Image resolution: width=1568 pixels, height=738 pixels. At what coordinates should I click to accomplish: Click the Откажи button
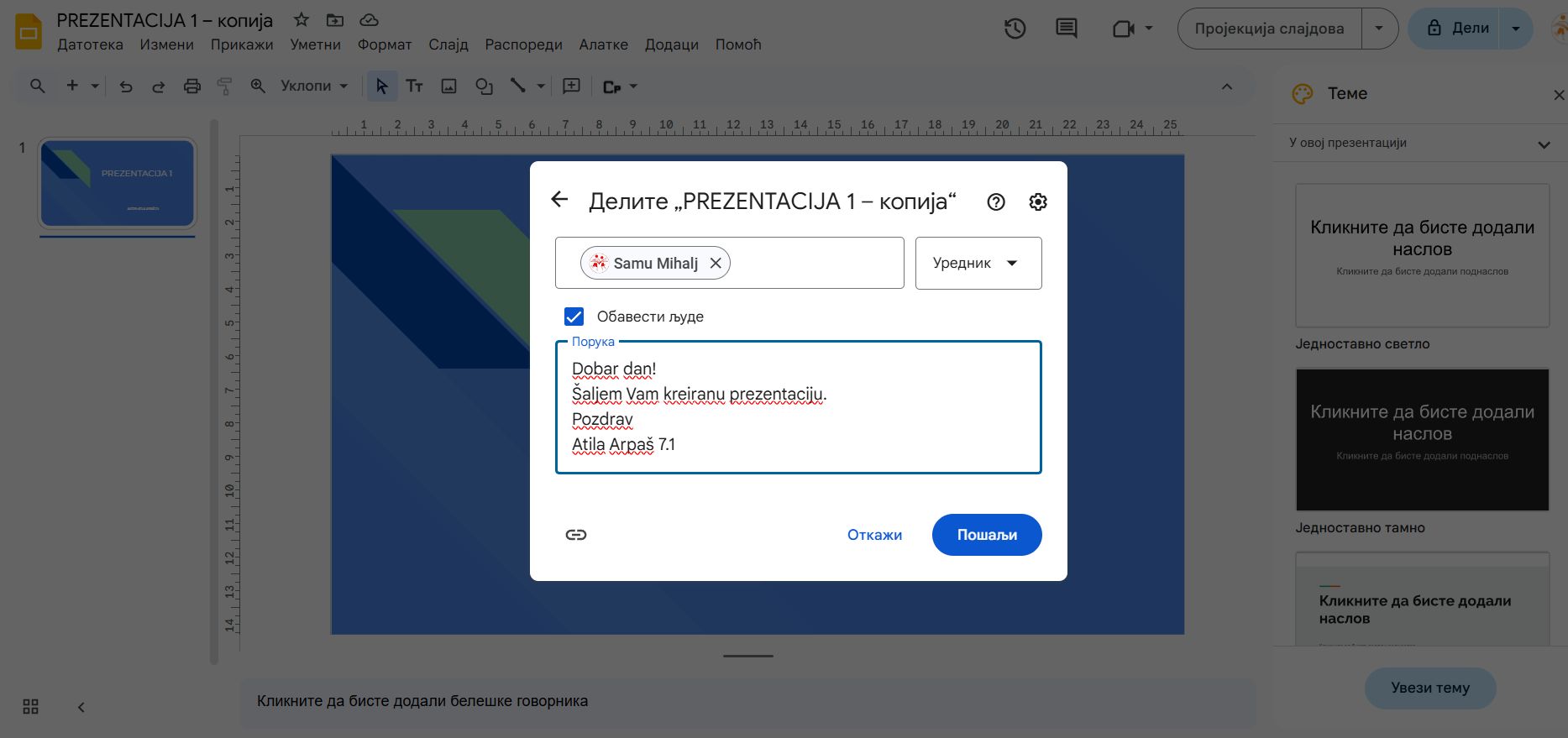click(874, 535)
